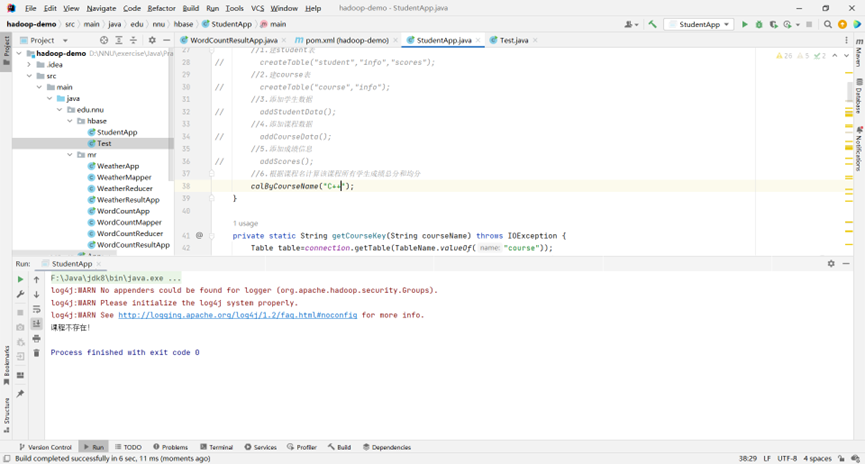Open the Problems tool window
Viewport: 865px width, 464px height.
coord(170,447)
